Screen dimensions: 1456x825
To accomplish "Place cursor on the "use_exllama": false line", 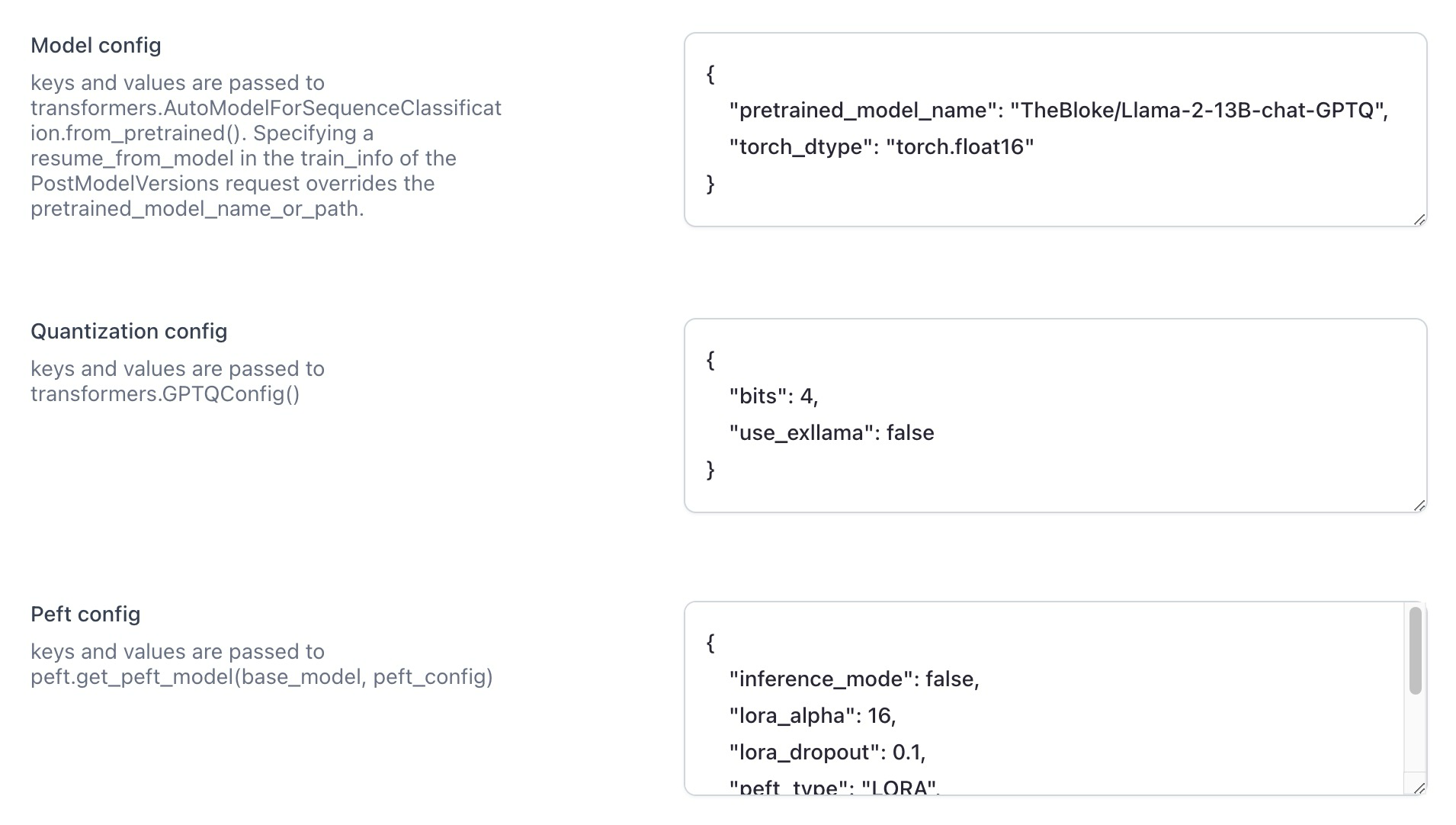I will point(831,433).
